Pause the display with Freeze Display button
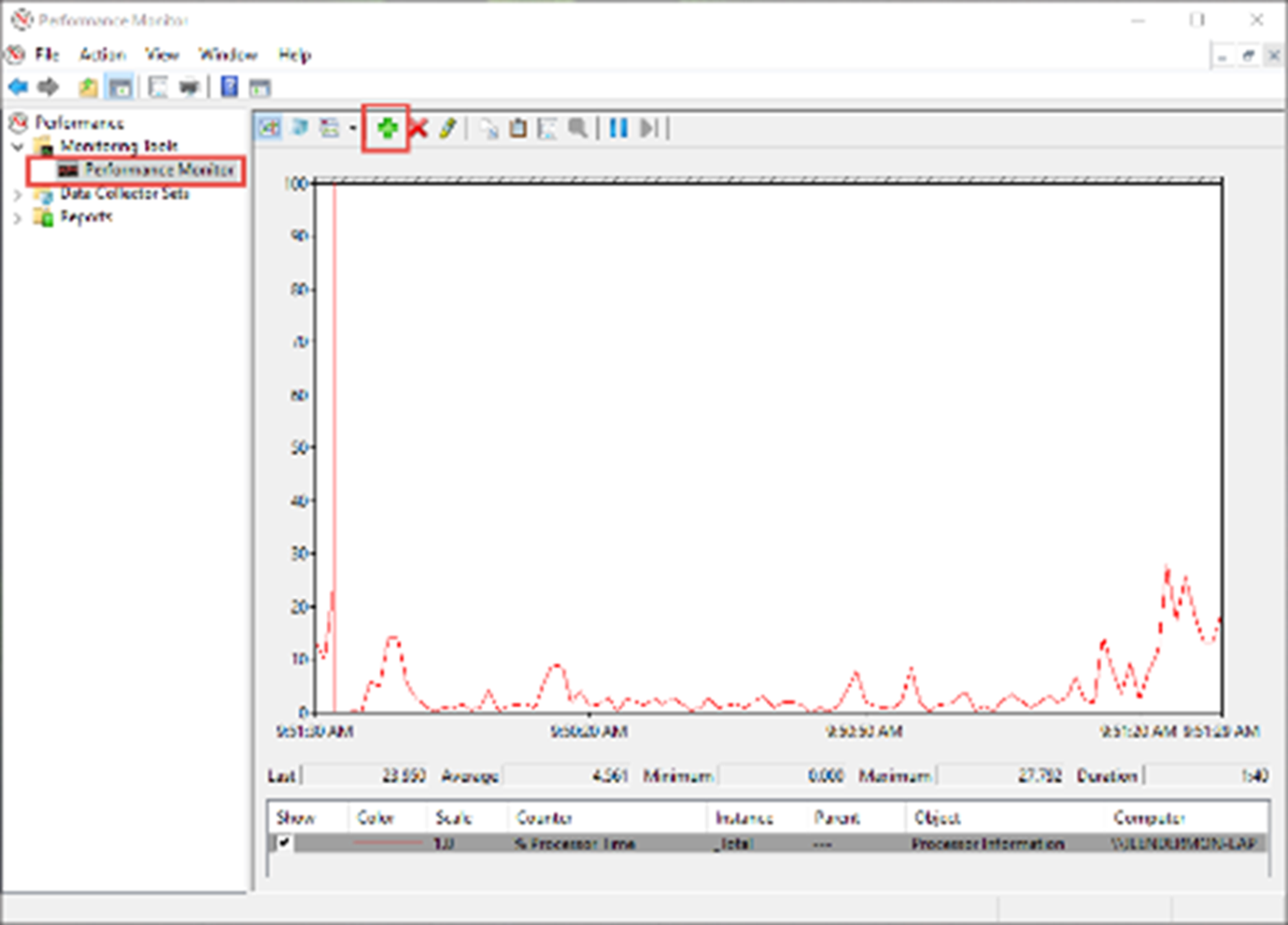Screen dimensions: 1288x925 (x=618, y=128)
